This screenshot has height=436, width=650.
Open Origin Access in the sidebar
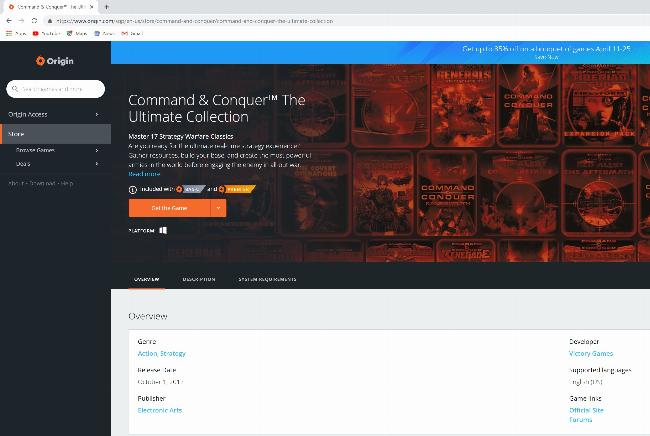[x=28, y=114]
